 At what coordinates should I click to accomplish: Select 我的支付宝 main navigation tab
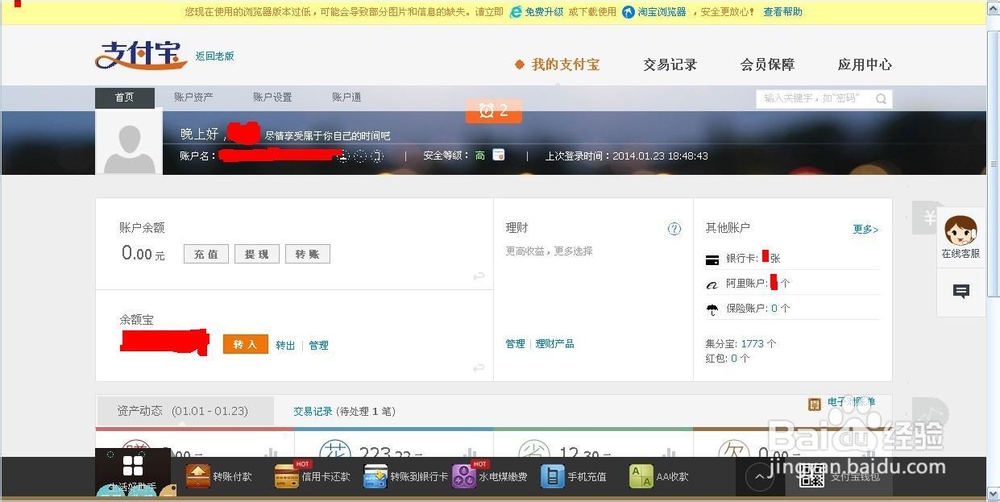[x=557, y=64]
